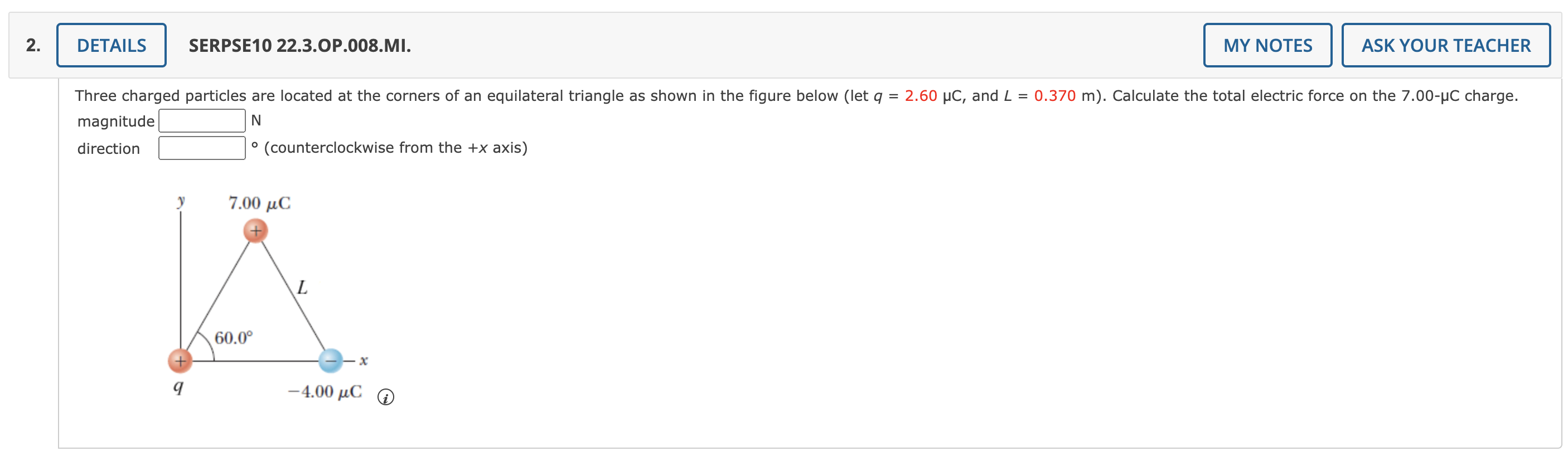Click the −4.00 µC charge label text
This screenshot has width=1568, height=466.
325,391
